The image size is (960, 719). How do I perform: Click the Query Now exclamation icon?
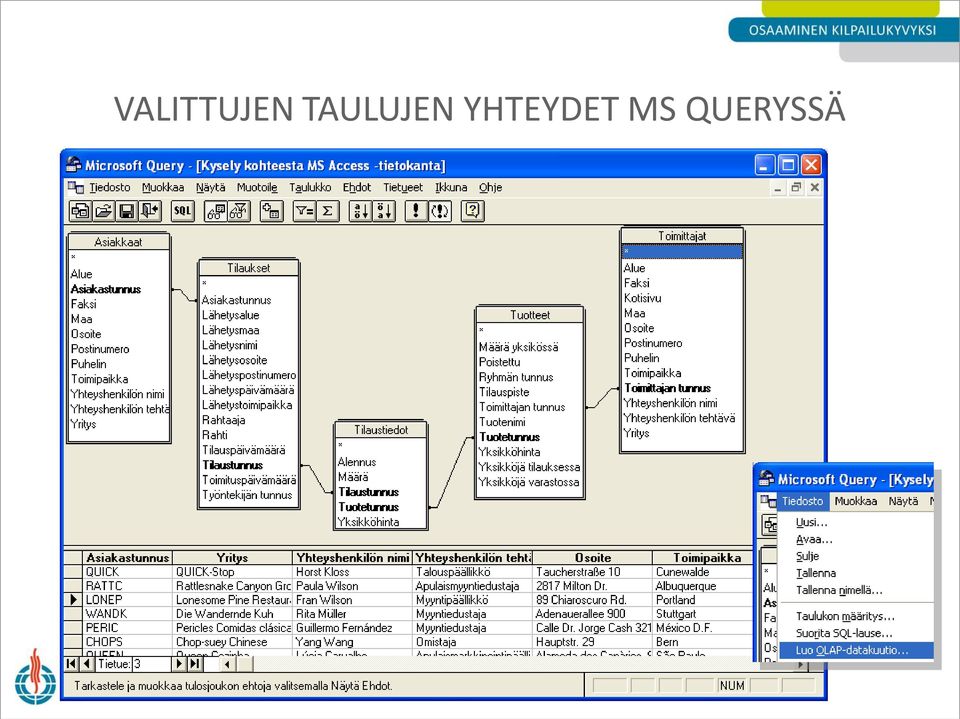(416, 211)
